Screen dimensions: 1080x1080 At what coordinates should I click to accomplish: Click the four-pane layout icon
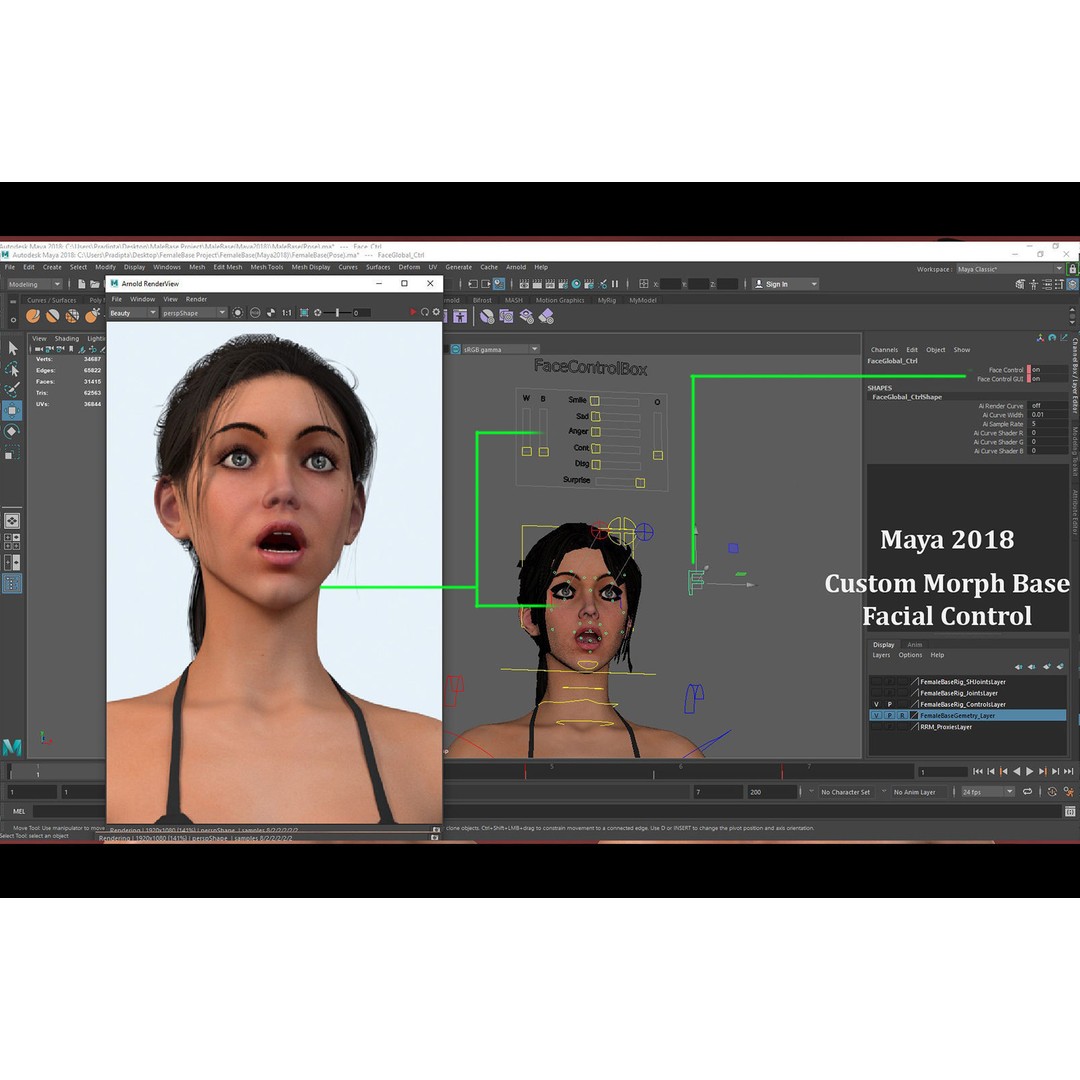point(12,541)
